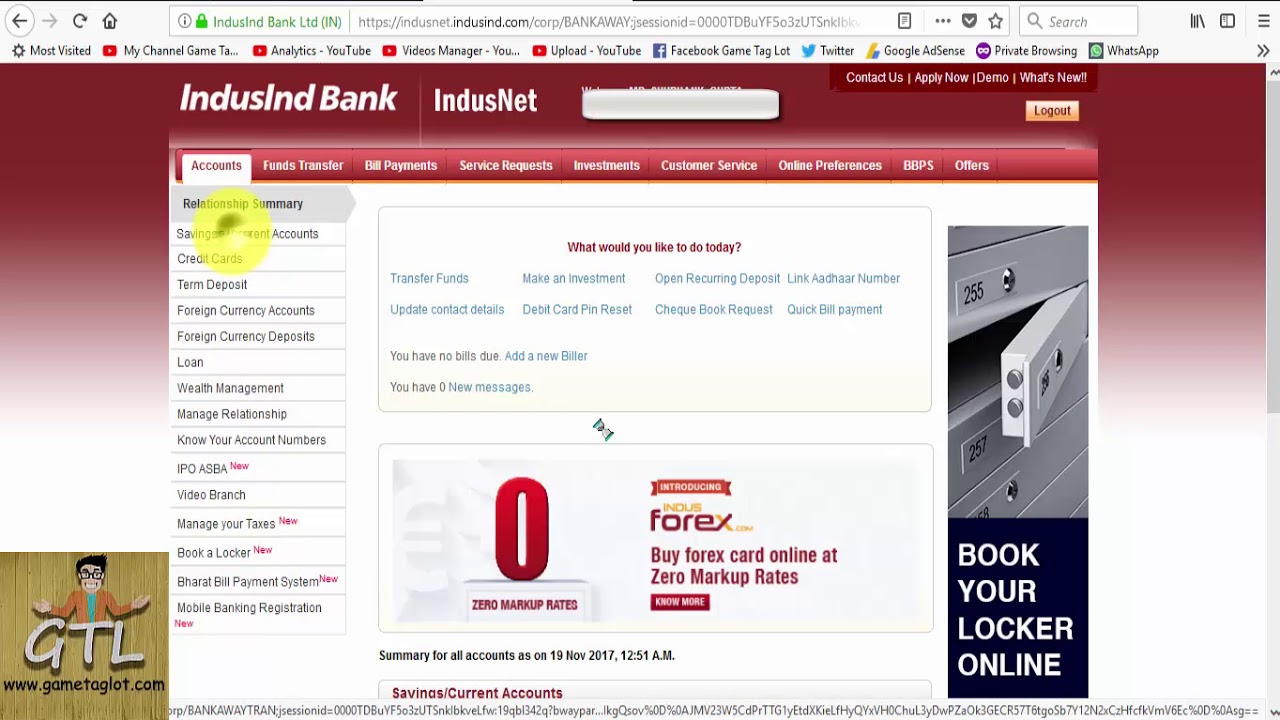The width and height of the screenshot is (1280, 720).
Task: Open the Investments tab
Action: coord(606,166)
